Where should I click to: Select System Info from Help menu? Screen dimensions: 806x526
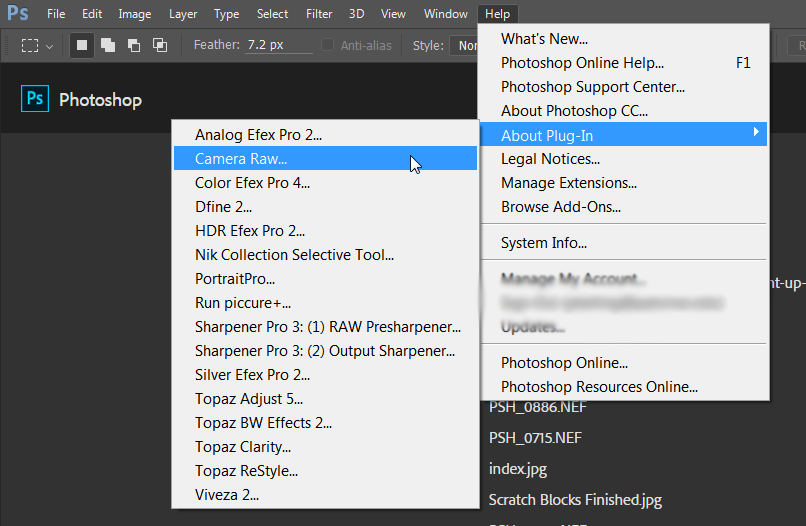(543, 243)
